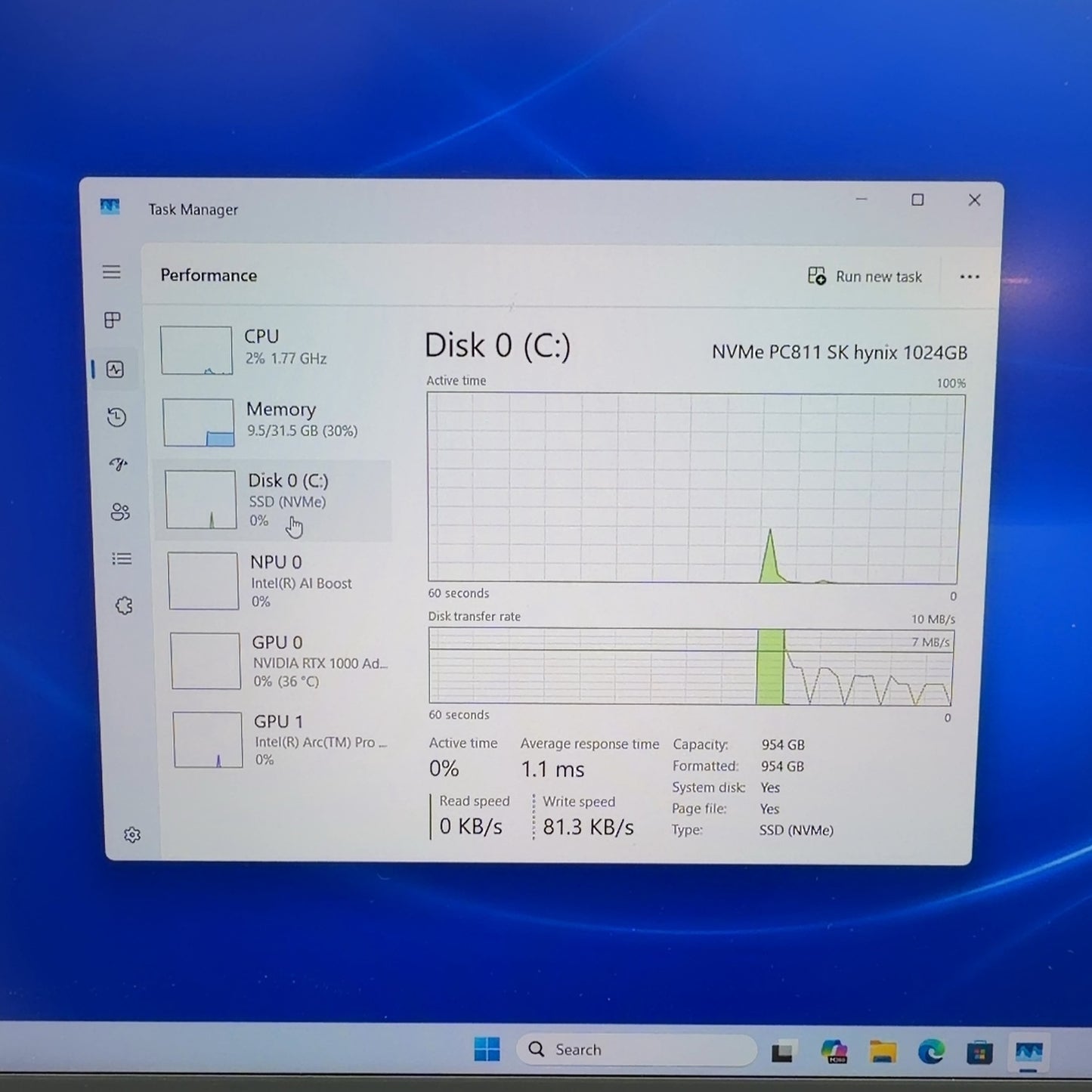The image size is (1092, 1092).
Task: Click the CPU mini graph thumbnail
Action: (196, 351)
